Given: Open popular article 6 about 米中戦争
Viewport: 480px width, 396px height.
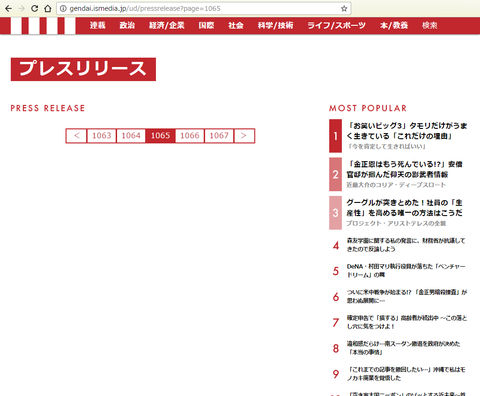Looking at the screenshot, I should 407,296.
